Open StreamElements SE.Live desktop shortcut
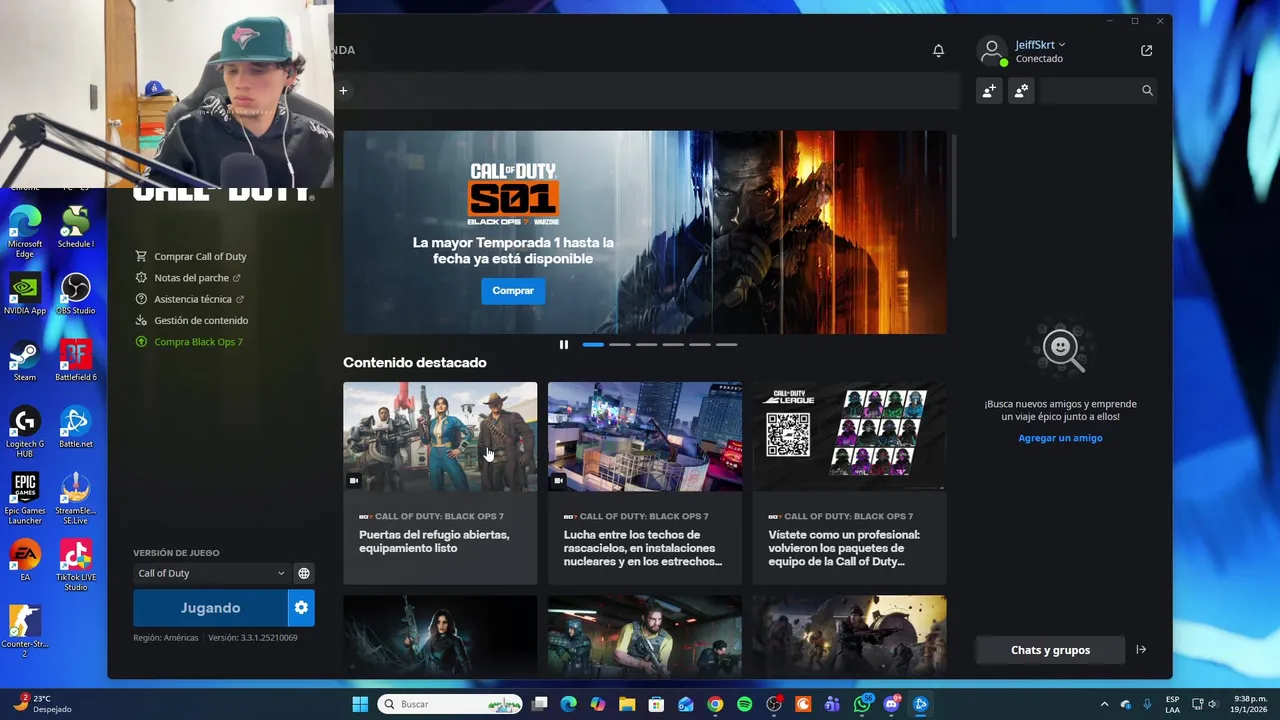Viewport: 1280px width, 720px height. (x=75, y=499)
